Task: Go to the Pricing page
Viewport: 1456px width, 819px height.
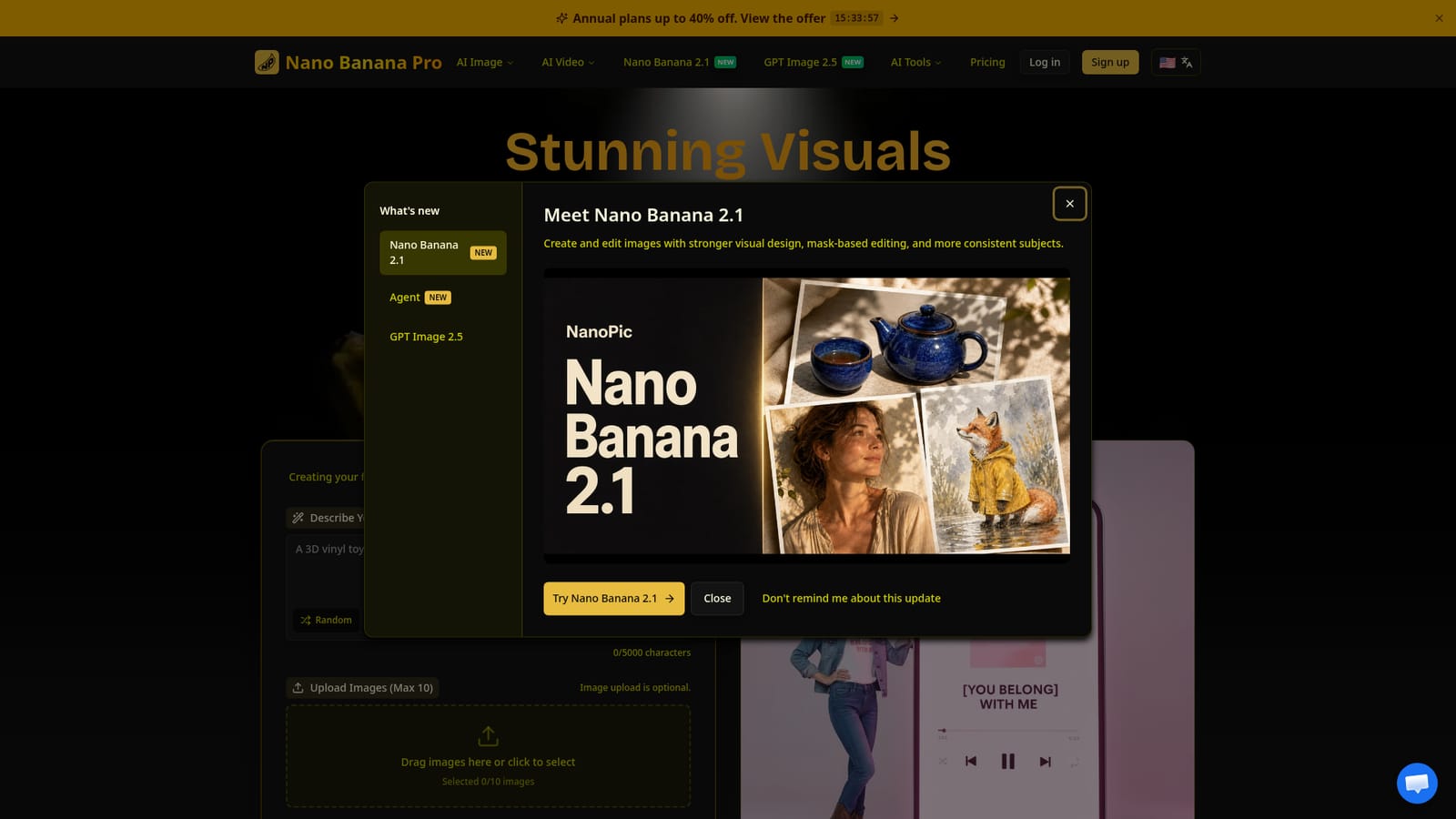Action: (987, 62)
